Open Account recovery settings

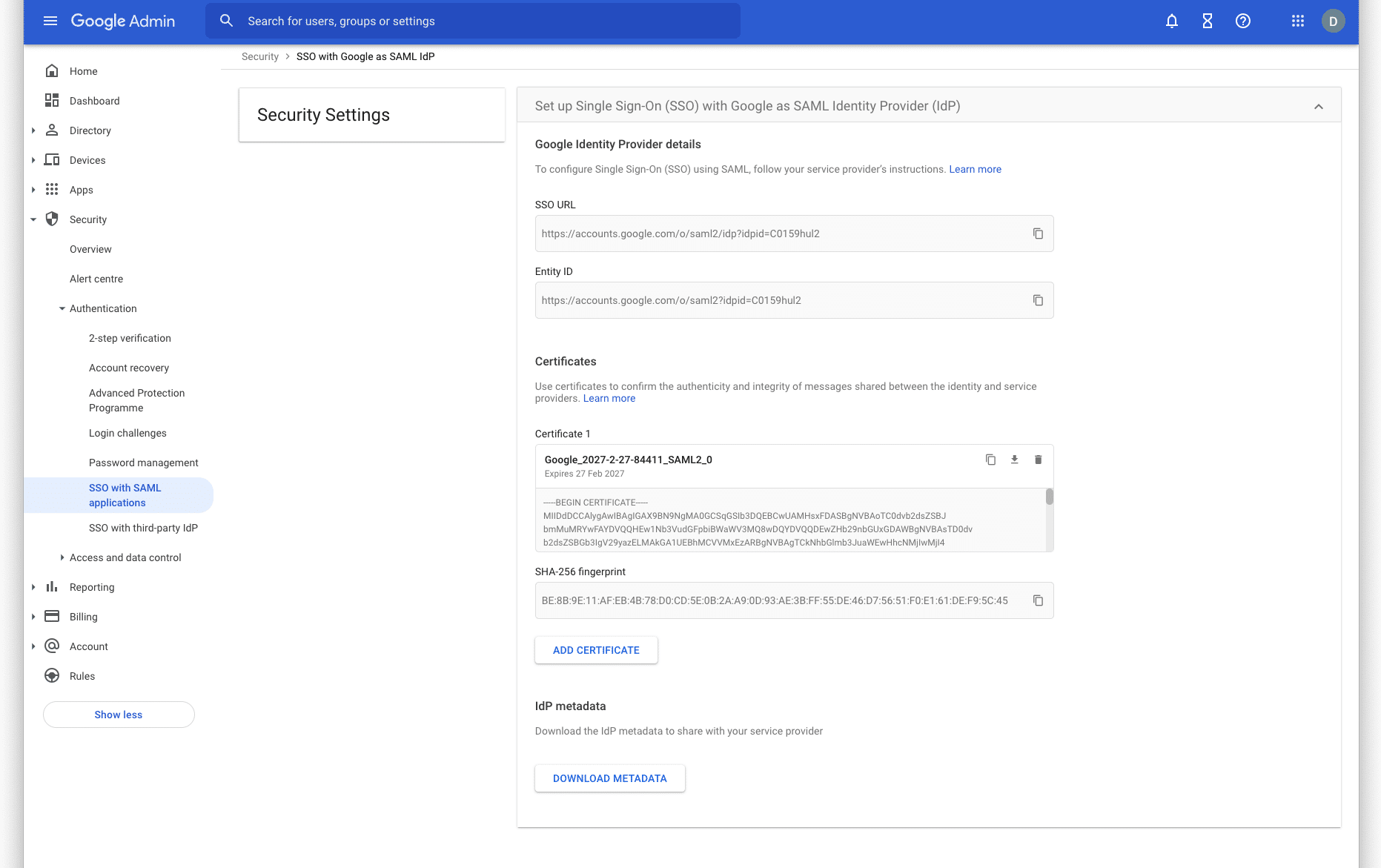point(129,368)
